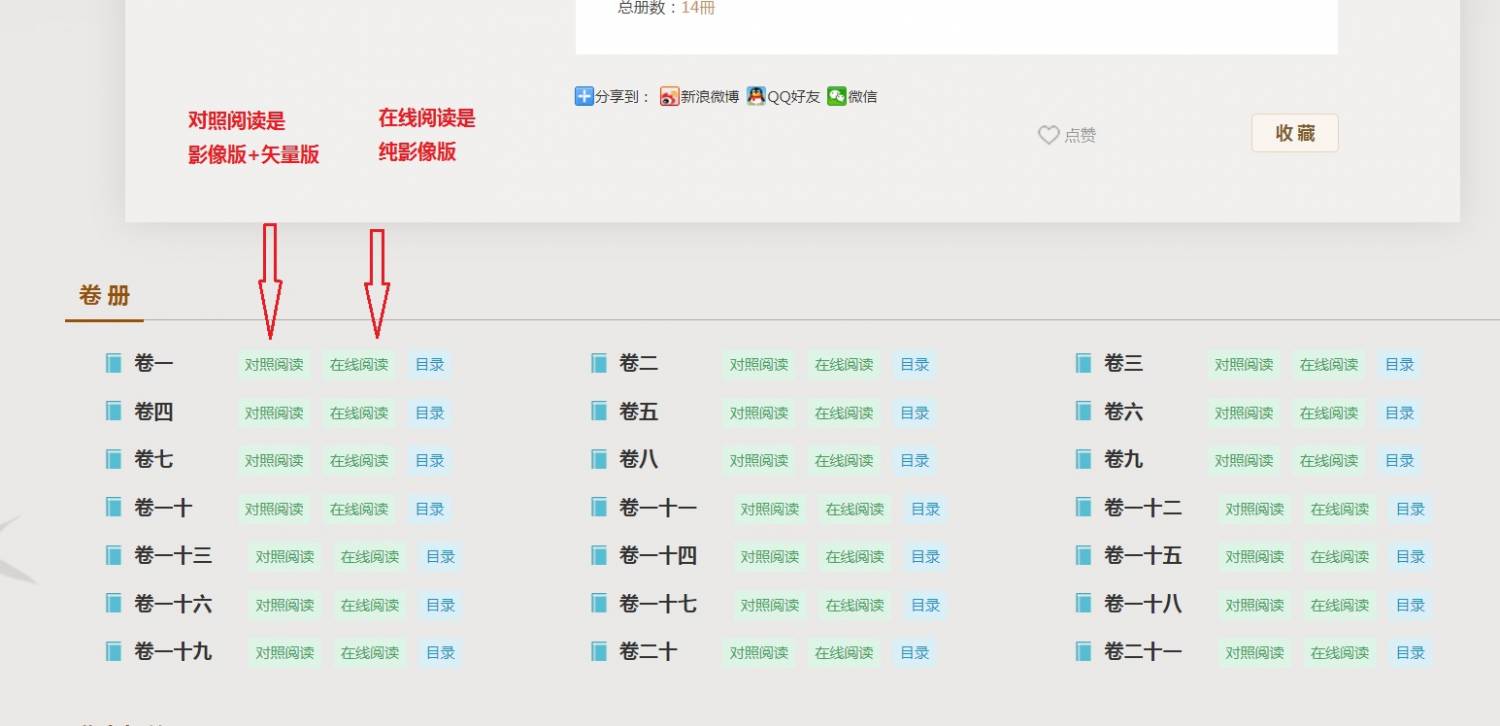Image resolution: width=1500 pixels, height=726 pixels.
Task: Click the 卷九 volume title
Action: [x=1123, y=460]
